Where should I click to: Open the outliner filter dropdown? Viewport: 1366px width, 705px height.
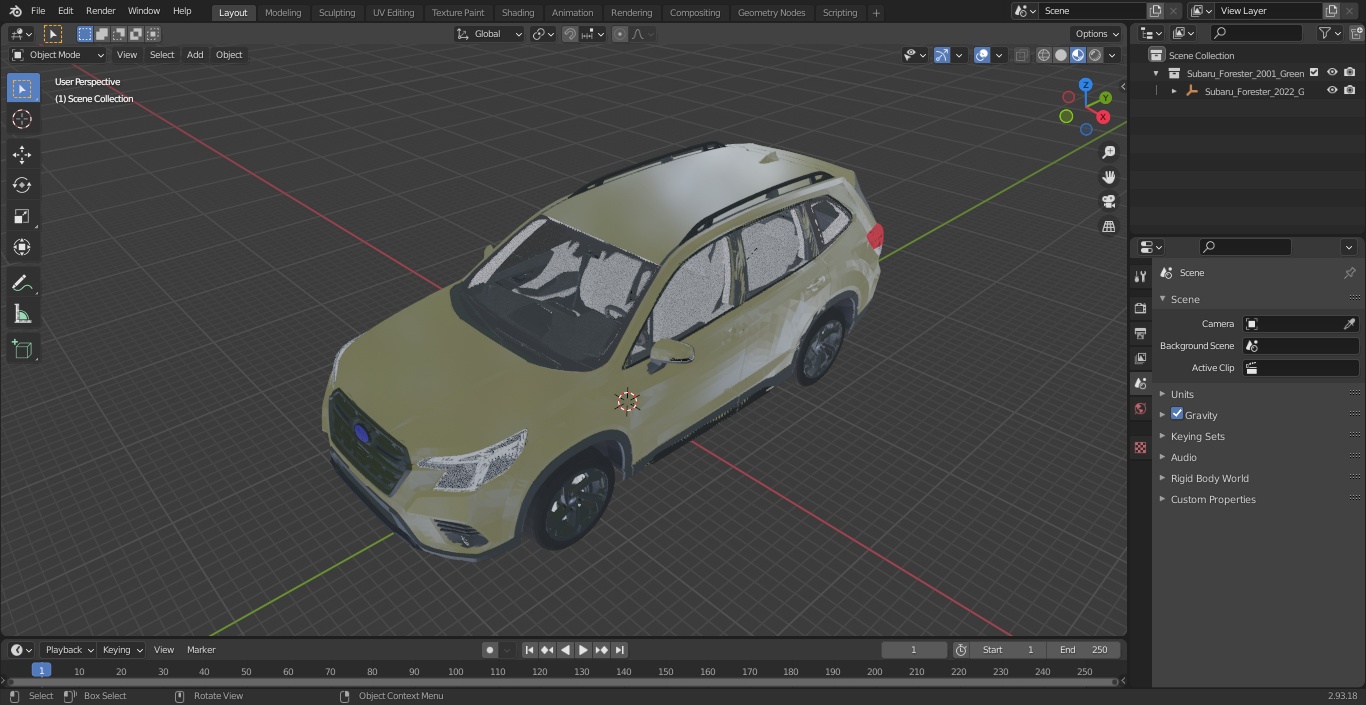pos(1329,33)
